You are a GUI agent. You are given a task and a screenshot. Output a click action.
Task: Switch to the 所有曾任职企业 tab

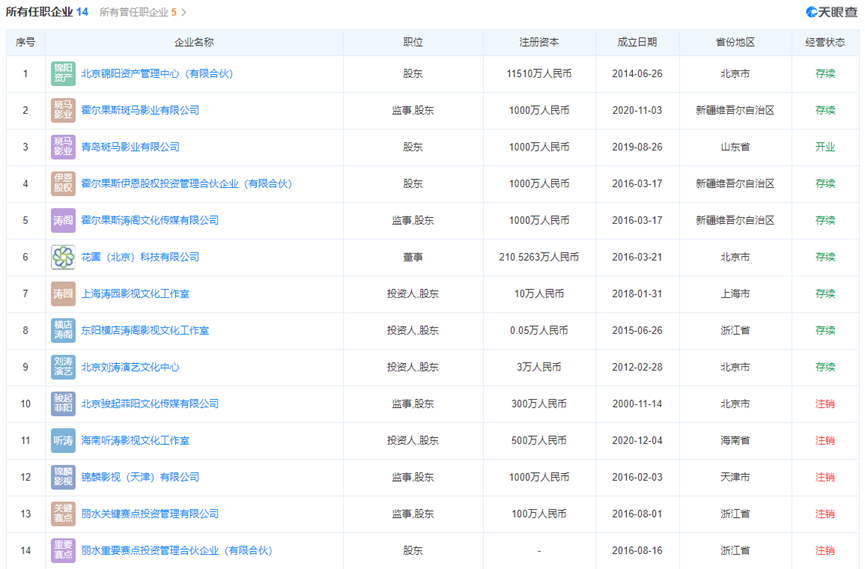137,13
